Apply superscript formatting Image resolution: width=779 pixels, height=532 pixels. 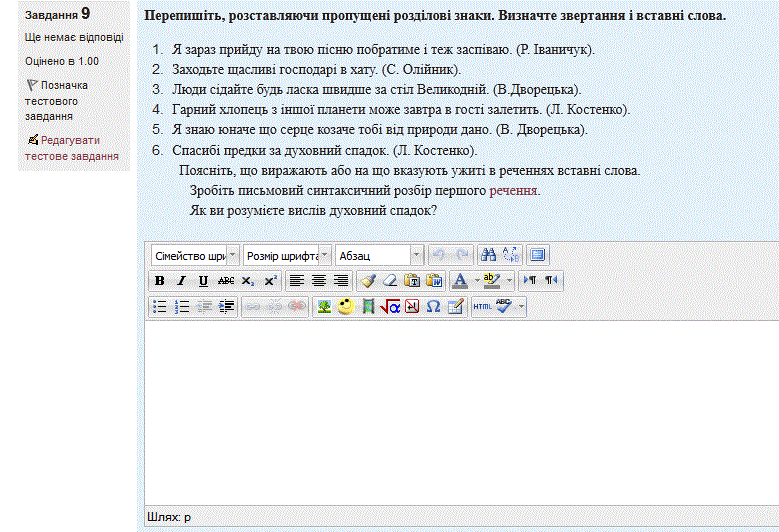pos(270,281)
